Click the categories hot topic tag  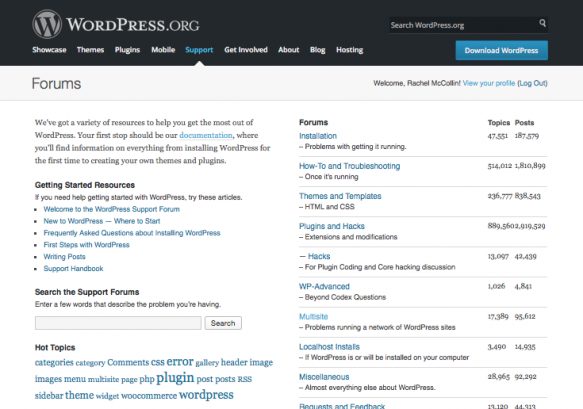pos(54,363)
